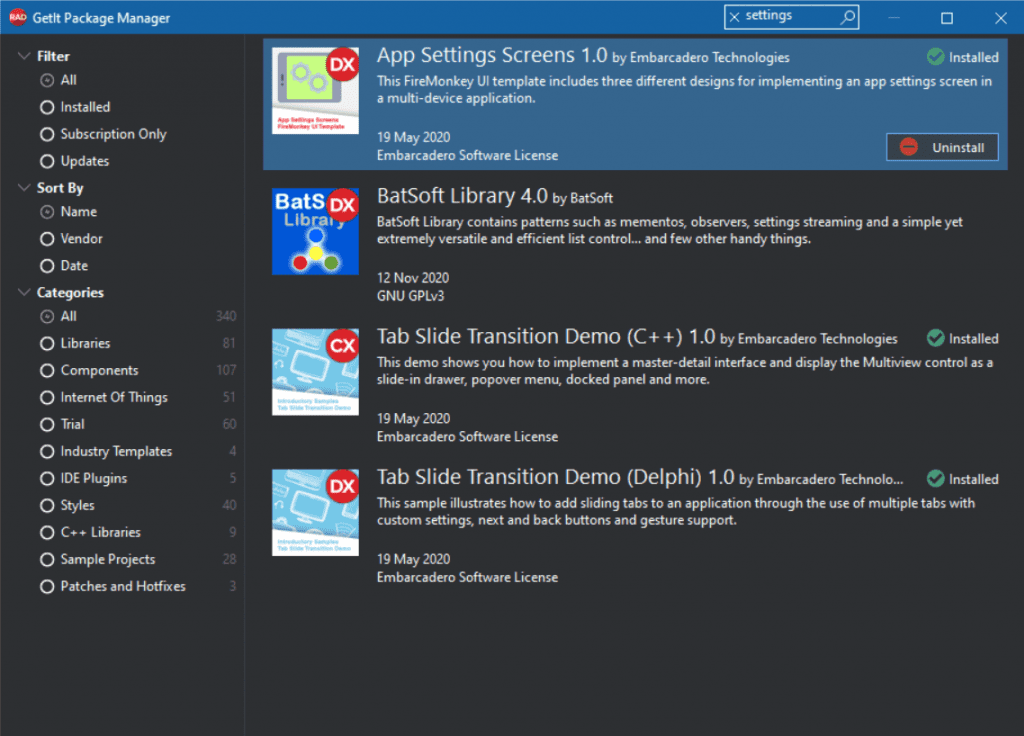Click the green Installed checkmark of App Settings Screens

(935, 57)
